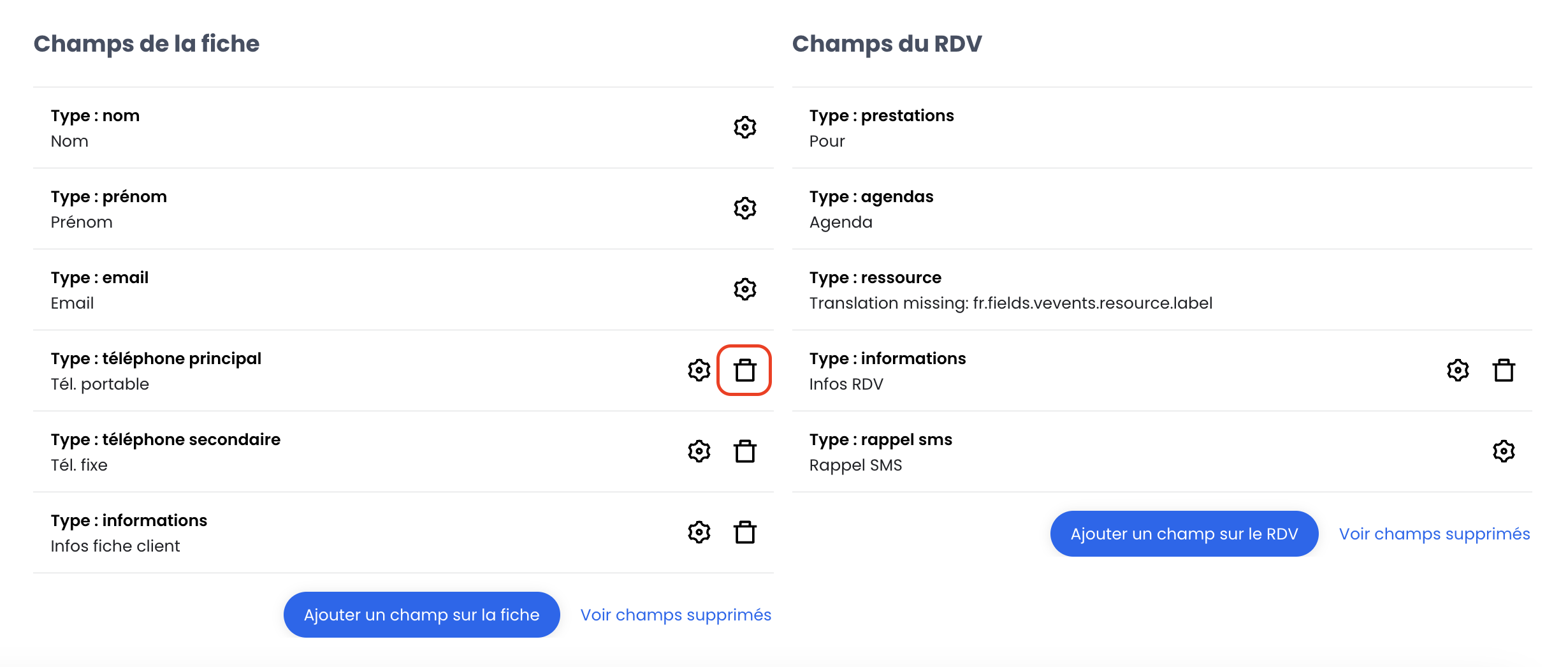Select the Type : ressource row
Viewport: 1568px width, 667px height.
[1162, 290]
